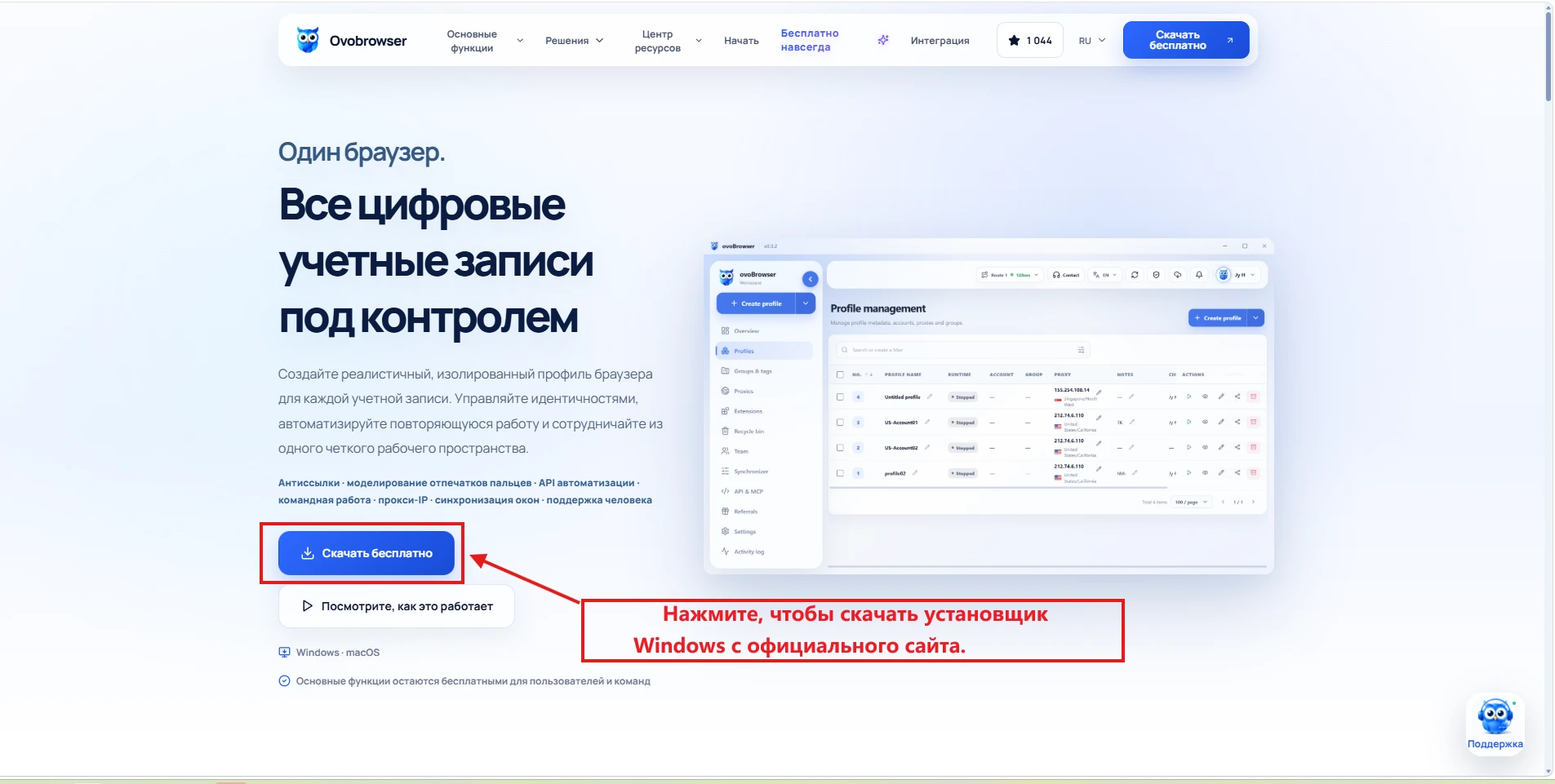Open the Начать nav item
The image size is (1555, 784).
coord(741,41)
